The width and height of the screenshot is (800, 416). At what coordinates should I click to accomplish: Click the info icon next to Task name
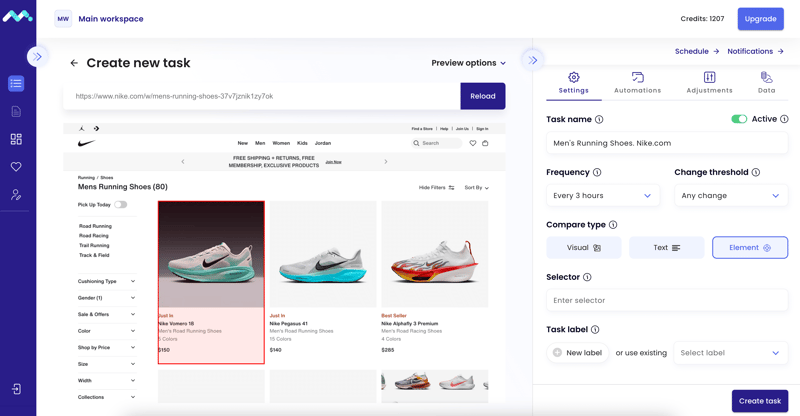coord(599,119)
